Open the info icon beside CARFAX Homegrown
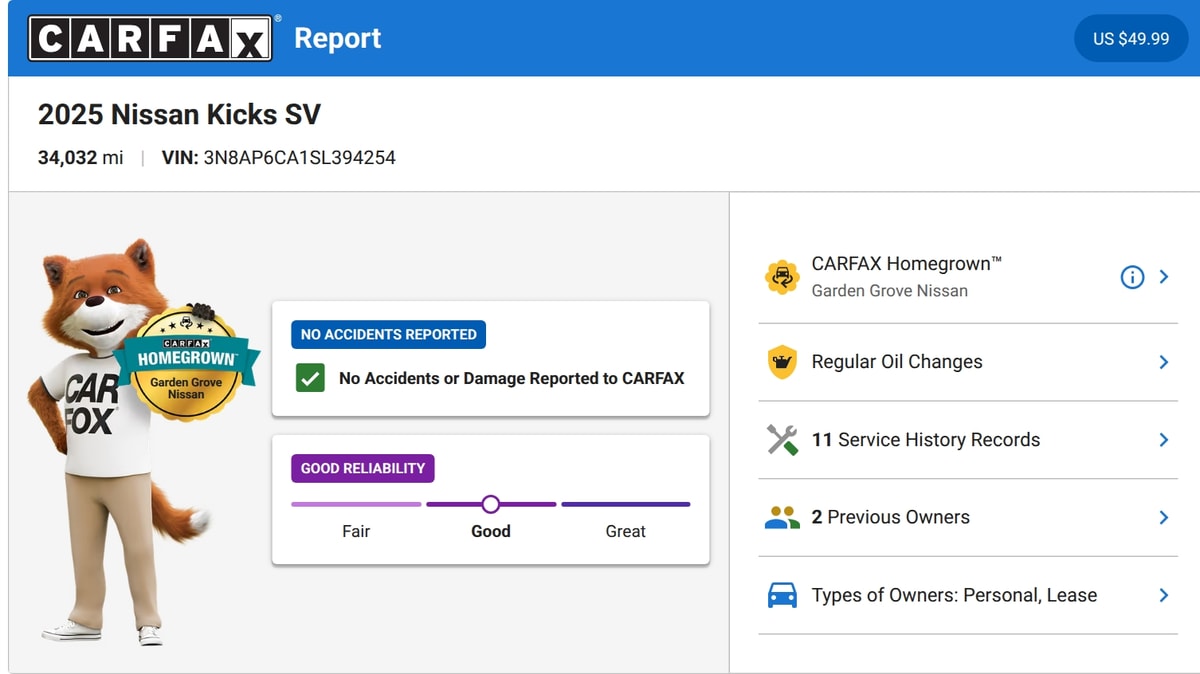The width and height of the screenshot is (1200, 674). [x=1132, y=277]
